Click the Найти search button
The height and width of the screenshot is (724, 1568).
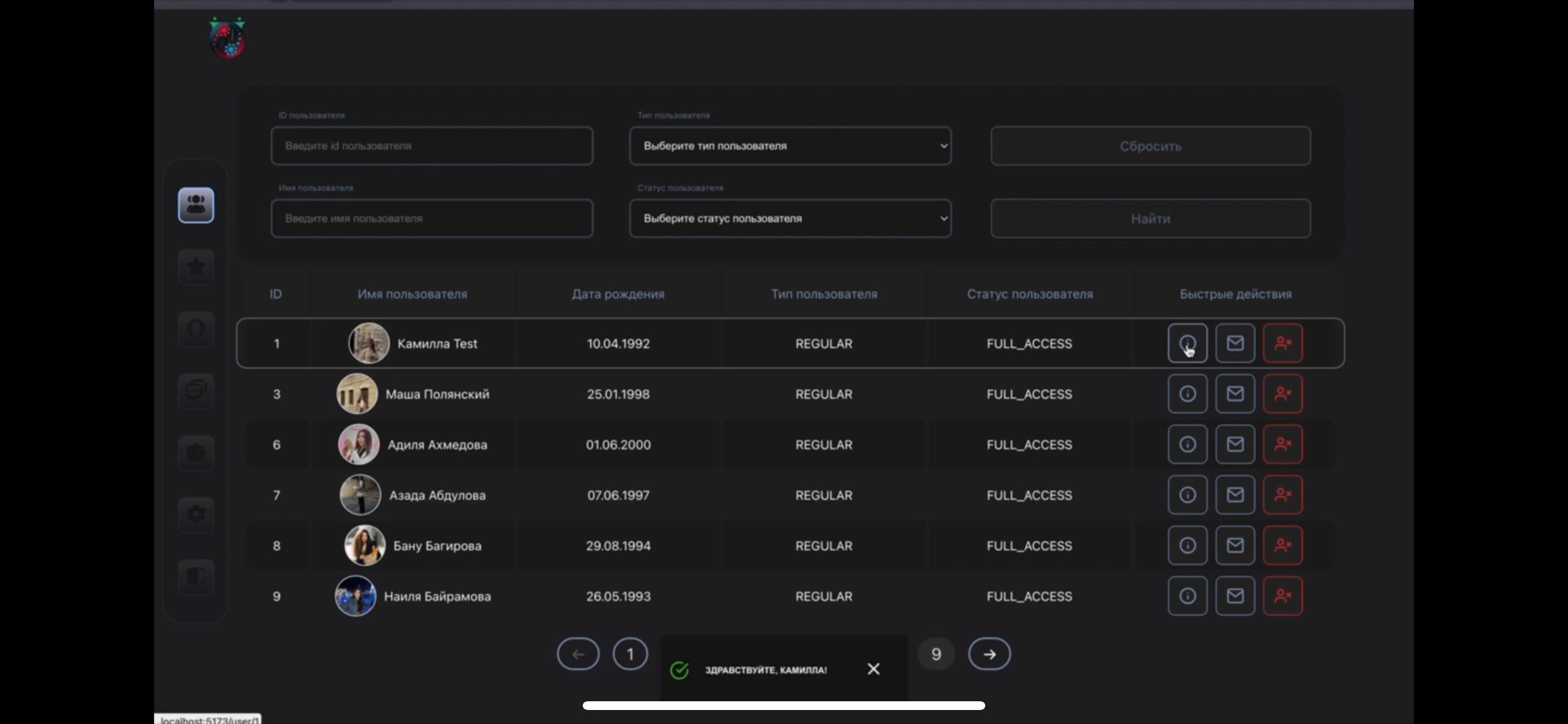[1150, 219]
